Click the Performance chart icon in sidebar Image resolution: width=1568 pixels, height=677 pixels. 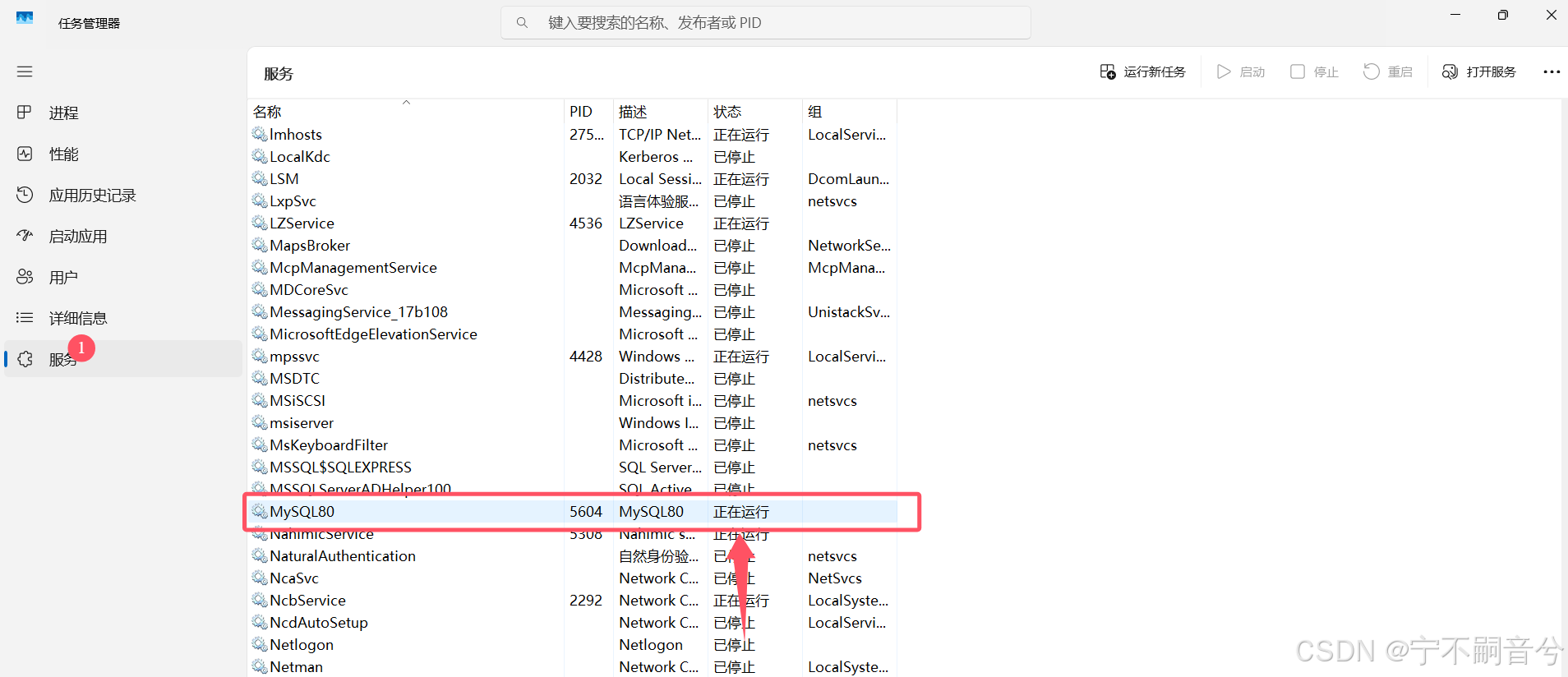pyautogui.click(x=25, y=154)
